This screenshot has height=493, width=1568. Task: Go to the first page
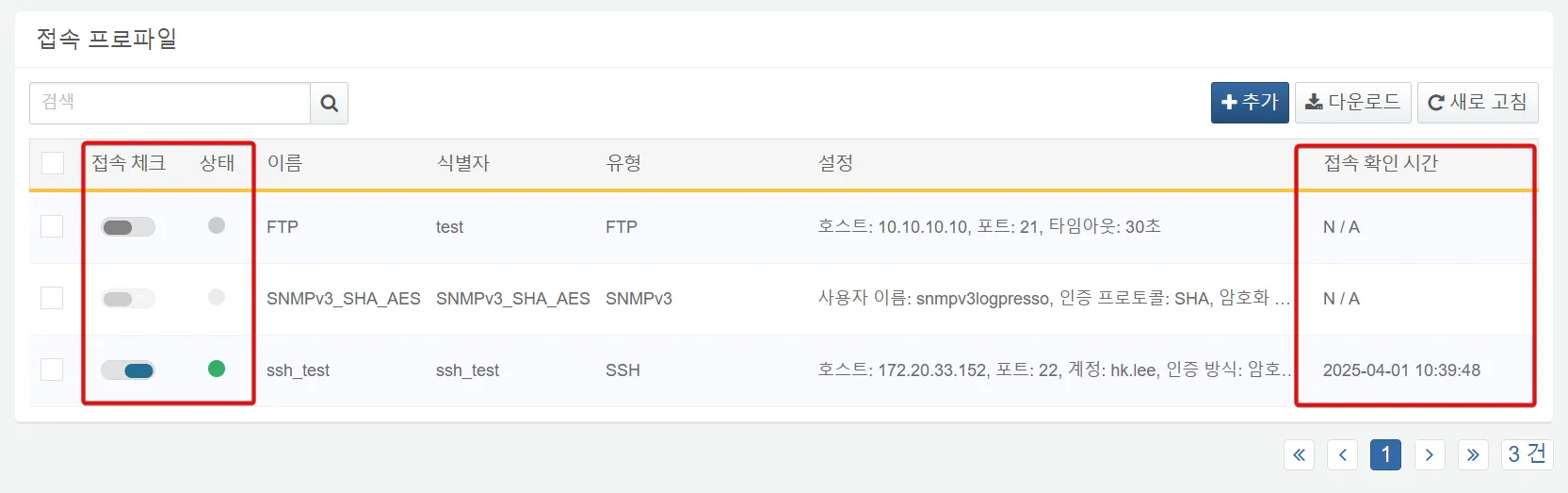(x=1299, y=455)
